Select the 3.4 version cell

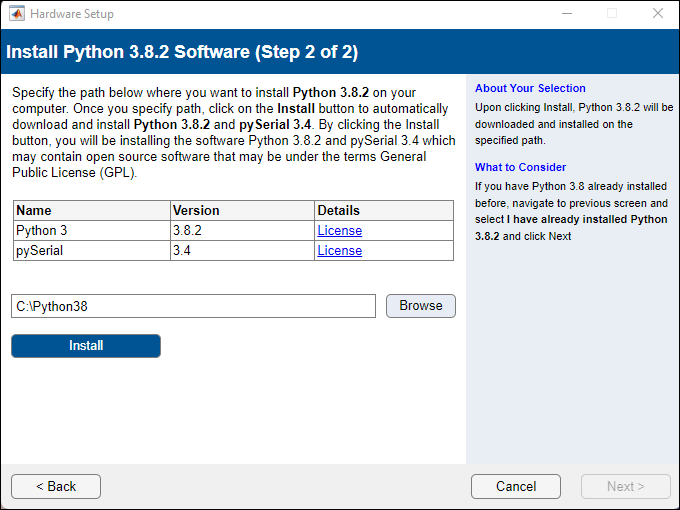coord(182,251)
